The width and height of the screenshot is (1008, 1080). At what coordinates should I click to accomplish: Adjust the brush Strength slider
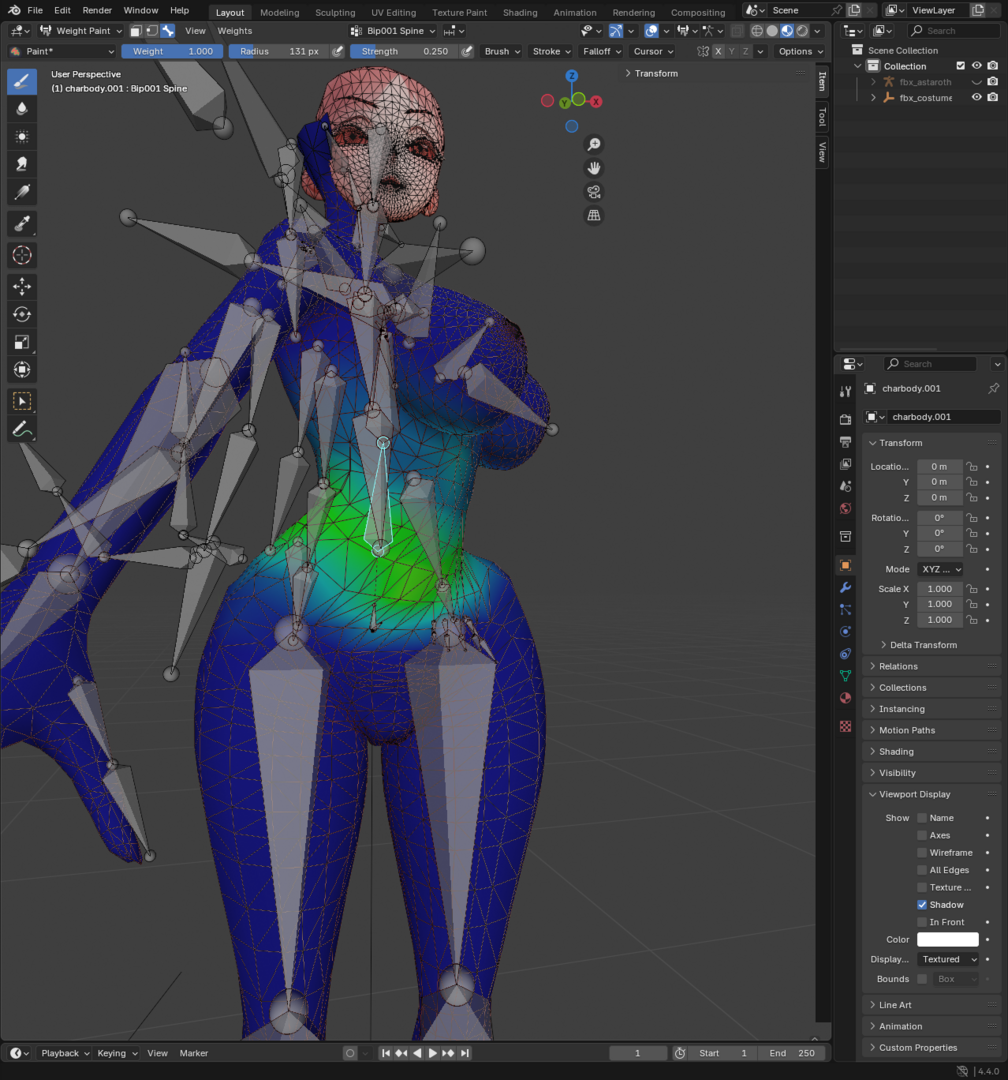point(405,52)
